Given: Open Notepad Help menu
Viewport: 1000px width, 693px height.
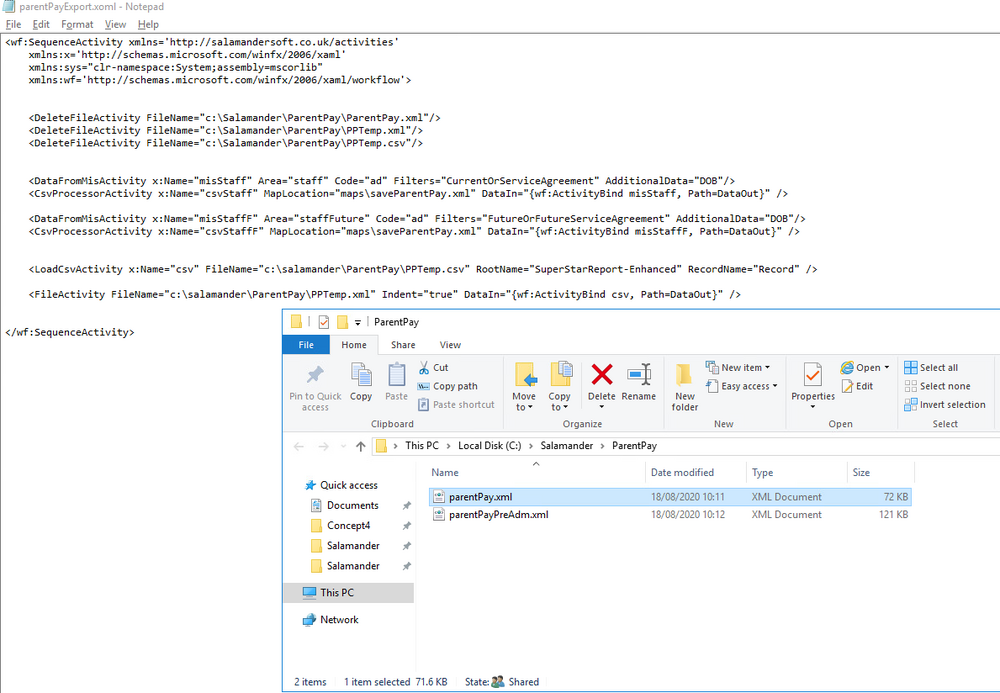Looking at the screenshot, I should tap(148, 24).
